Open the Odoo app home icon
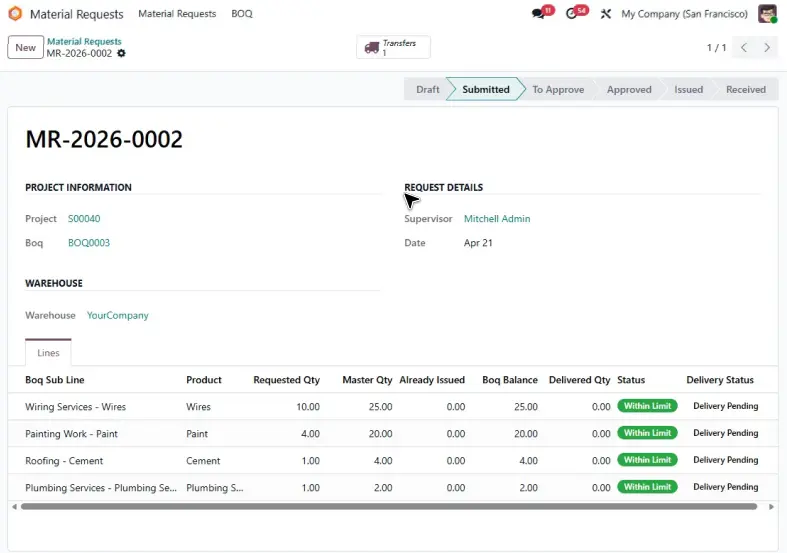The height and width of the screenshot is (553, 787). tap(16, 14)
